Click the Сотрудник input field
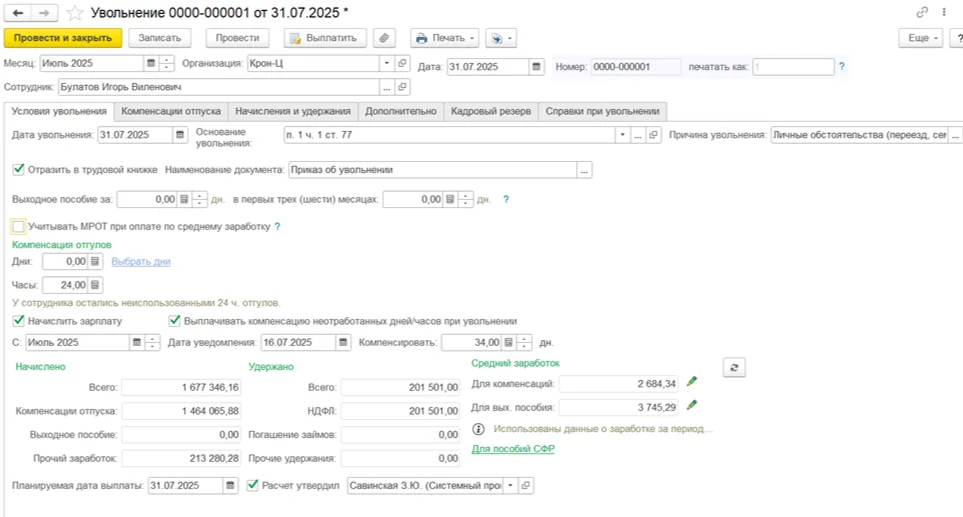The width and height of the screenshot is (963, 517). (219, 87)
